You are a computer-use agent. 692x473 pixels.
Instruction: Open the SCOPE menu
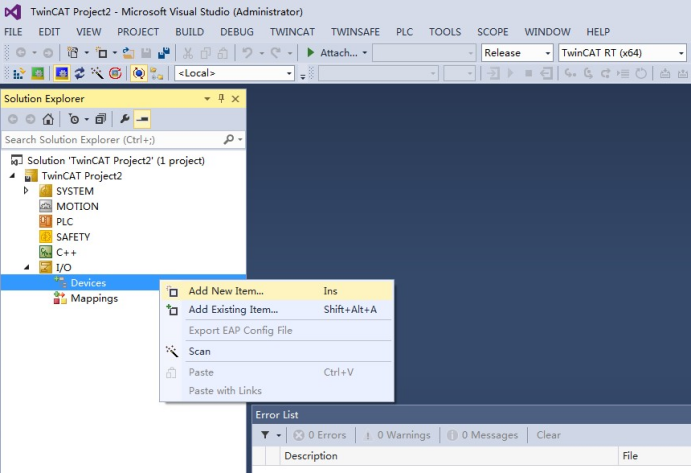pos(493,32)
